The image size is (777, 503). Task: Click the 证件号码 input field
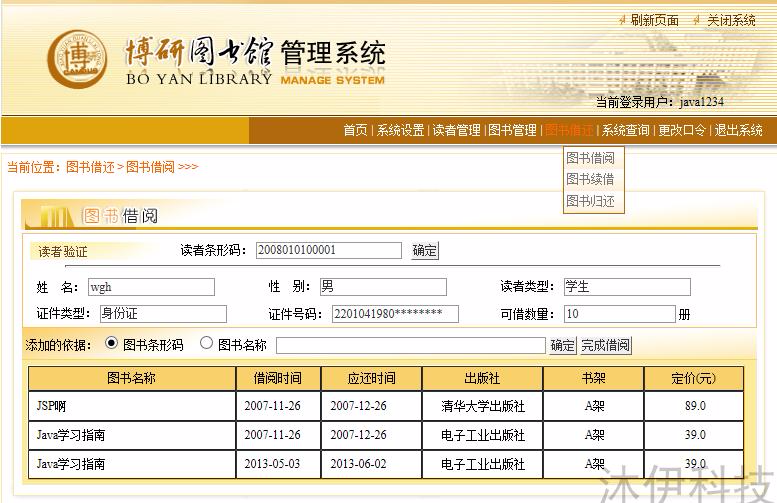pyautogui.click(x=395, y=314)
